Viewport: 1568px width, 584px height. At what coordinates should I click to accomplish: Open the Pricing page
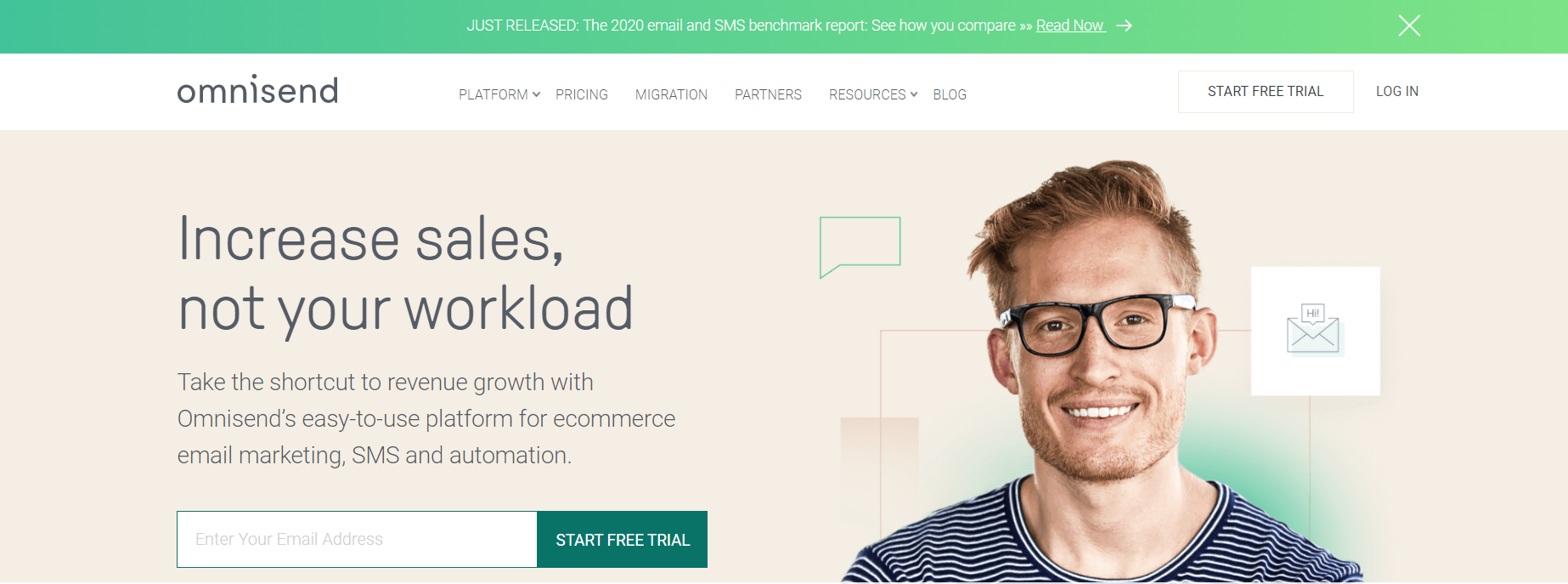click(582, 94)
